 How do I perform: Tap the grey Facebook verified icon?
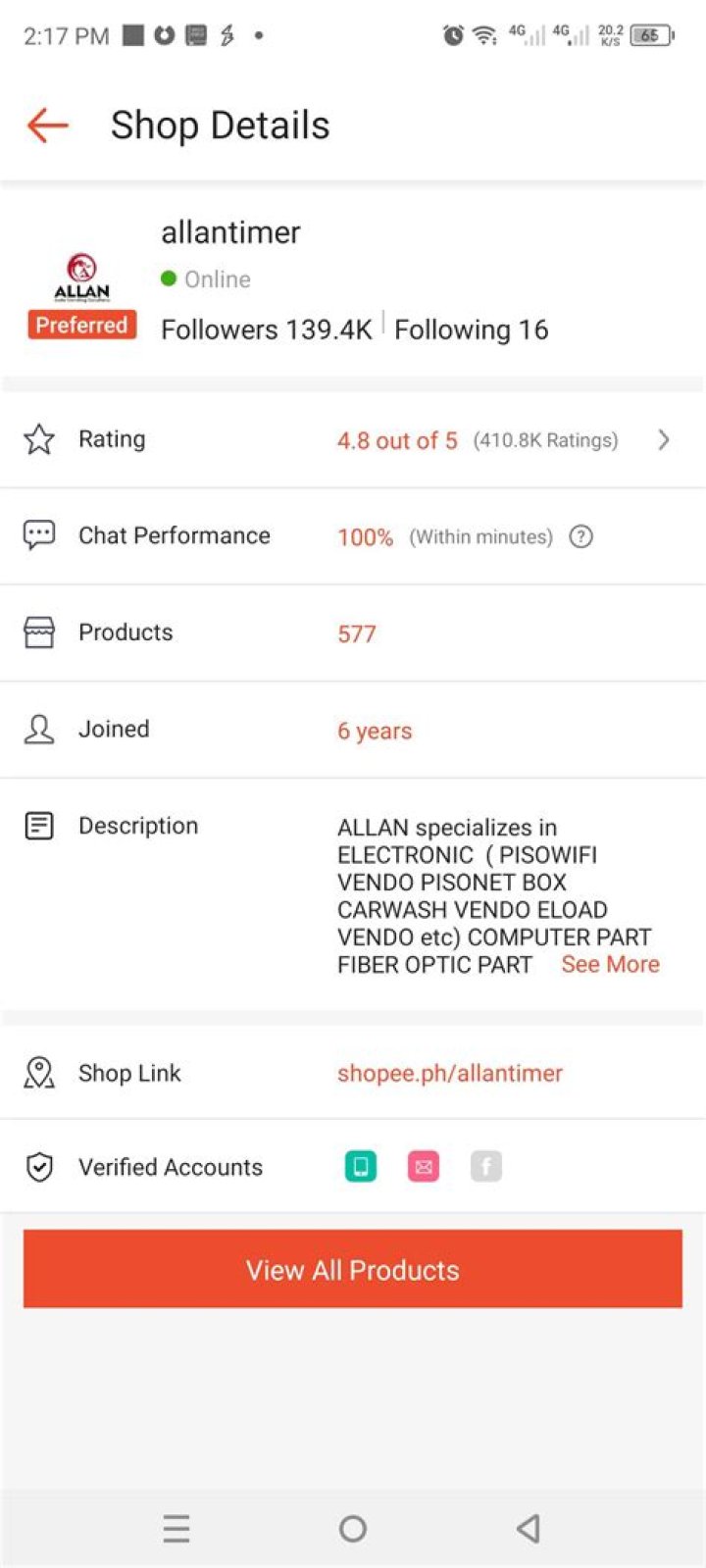[486, 1167]
